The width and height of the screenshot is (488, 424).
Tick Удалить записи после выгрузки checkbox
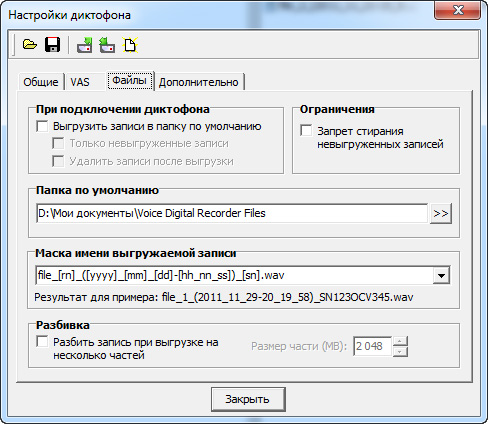[x=58, y=161]
